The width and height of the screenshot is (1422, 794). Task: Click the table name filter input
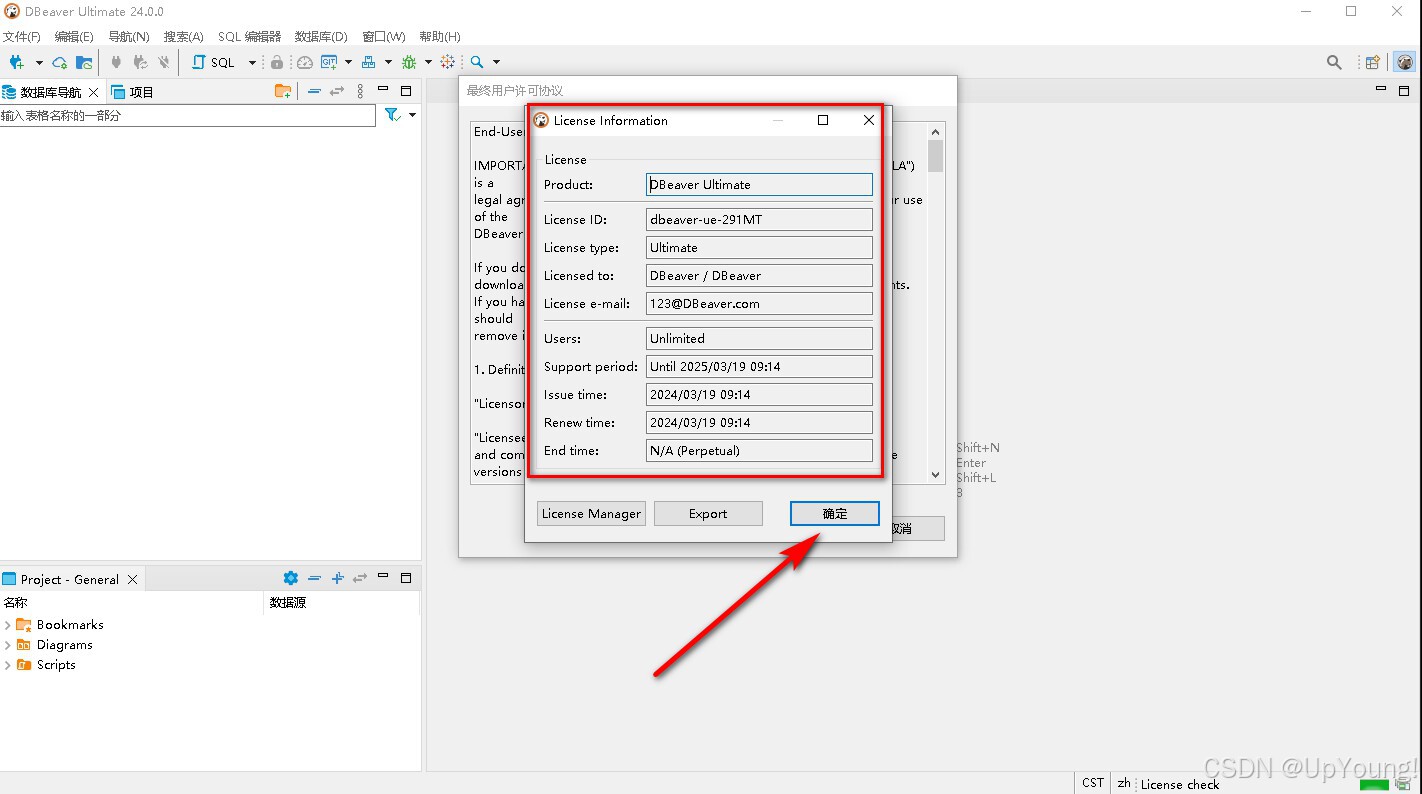coord(188,115)
